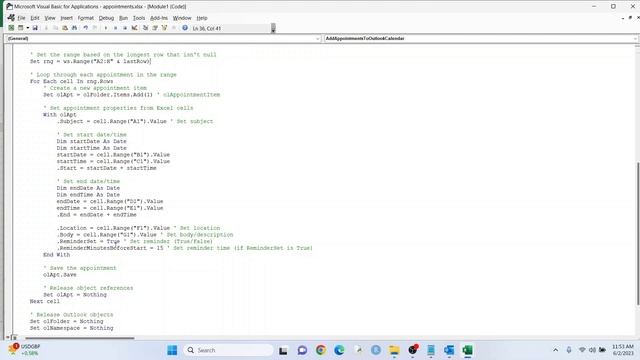
Task: Toggle Design Mode icon
Action: point(134,28)
